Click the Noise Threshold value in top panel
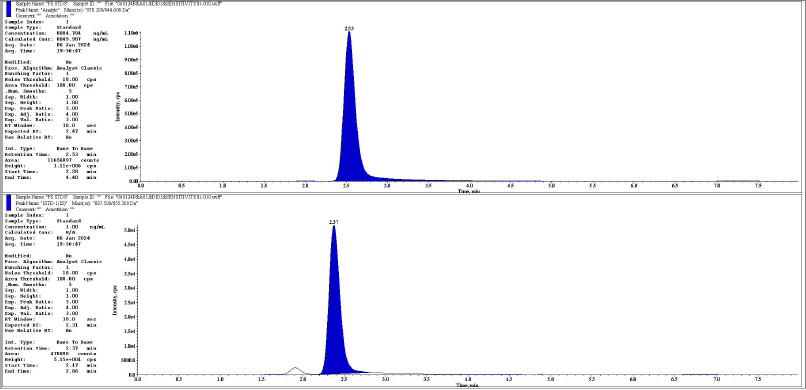This screenshot has width=806, height=390. (x=70, y=80)
